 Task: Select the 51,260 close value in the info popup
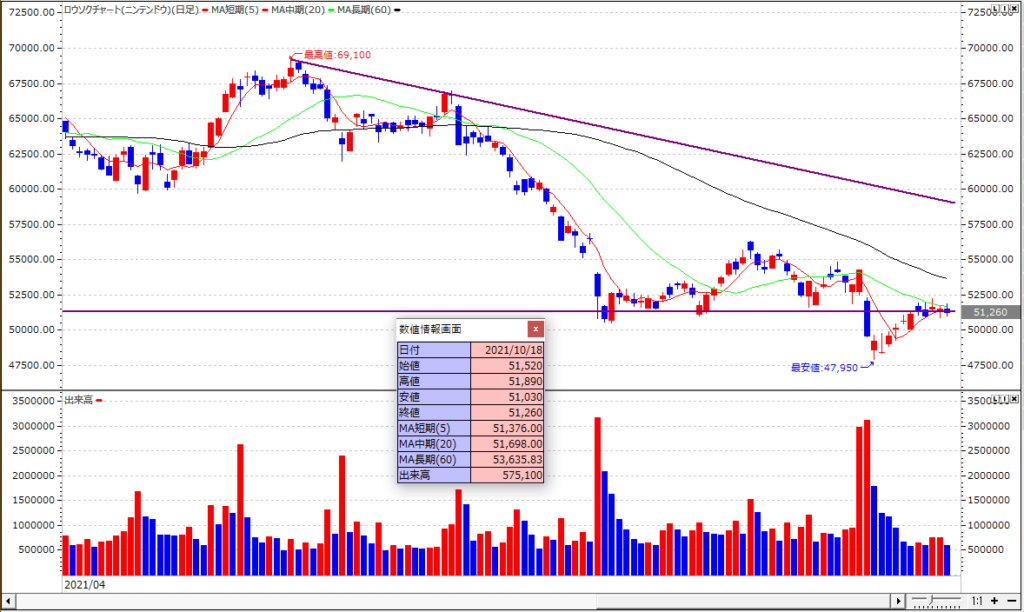tap(507, 413)
